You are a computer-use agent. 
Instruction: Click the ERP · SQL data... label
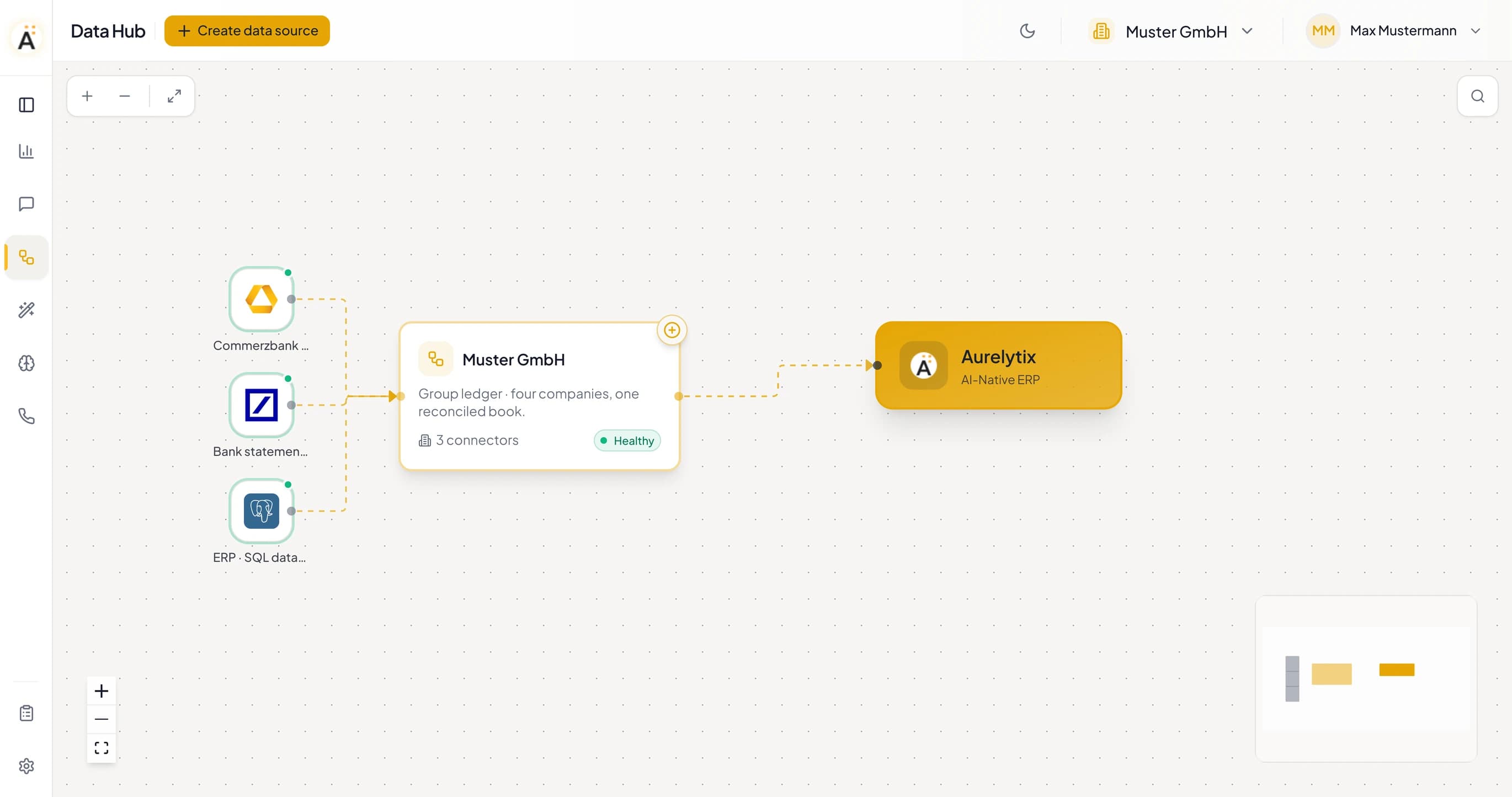[259, 557]
